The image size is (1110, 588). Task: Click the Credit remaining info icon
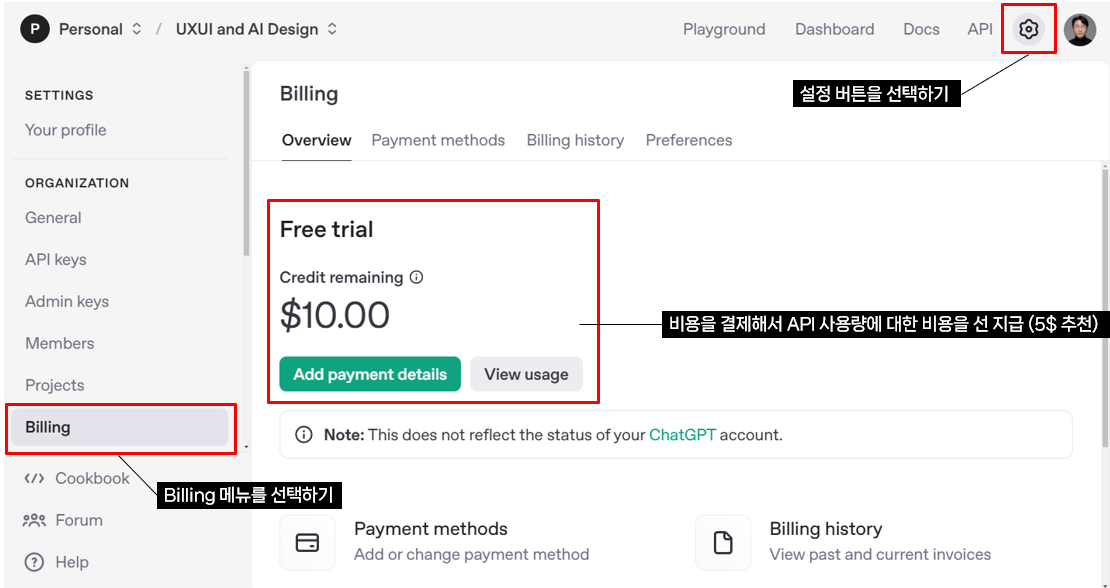click(x=417, y=277)
